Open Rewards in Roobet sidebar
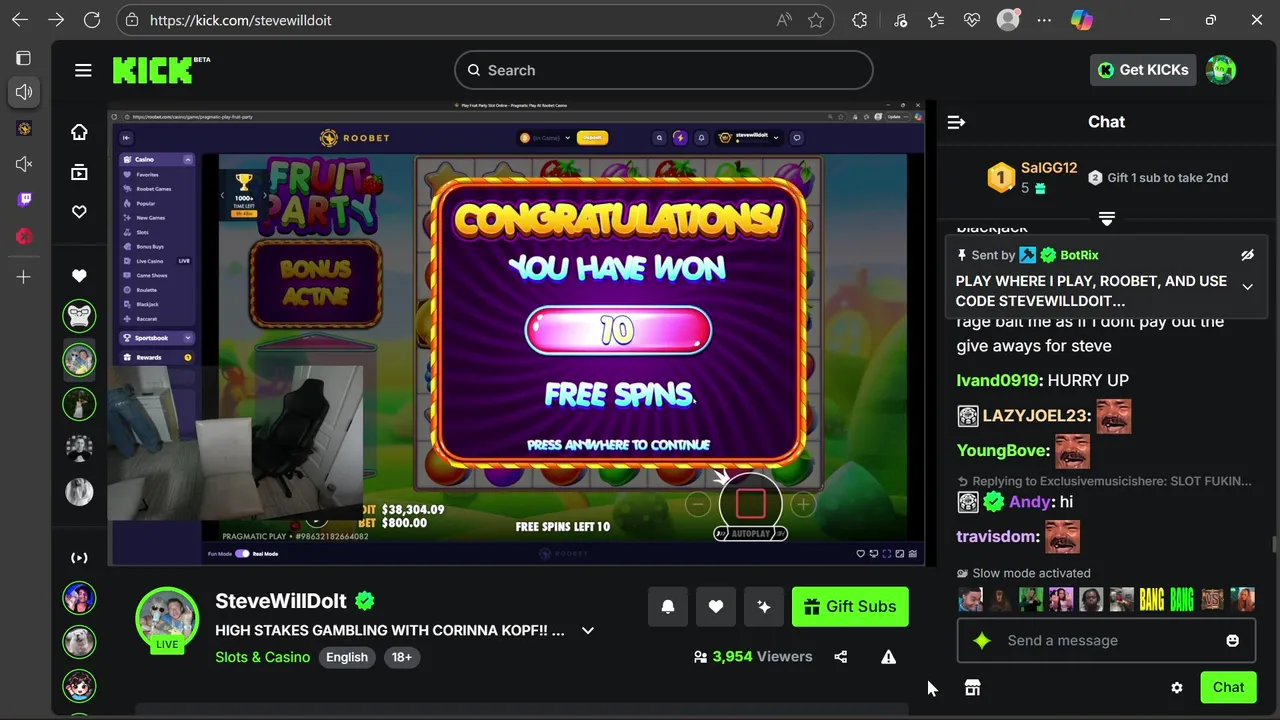The width and height of the screenshot is (1280, 720). [157, 357]
